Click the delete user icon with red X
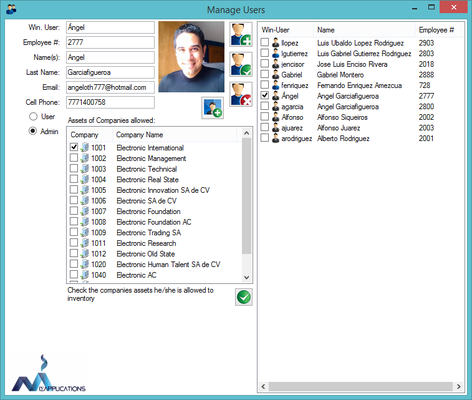Viewport: 472px width, 400px height. point(241,94)
